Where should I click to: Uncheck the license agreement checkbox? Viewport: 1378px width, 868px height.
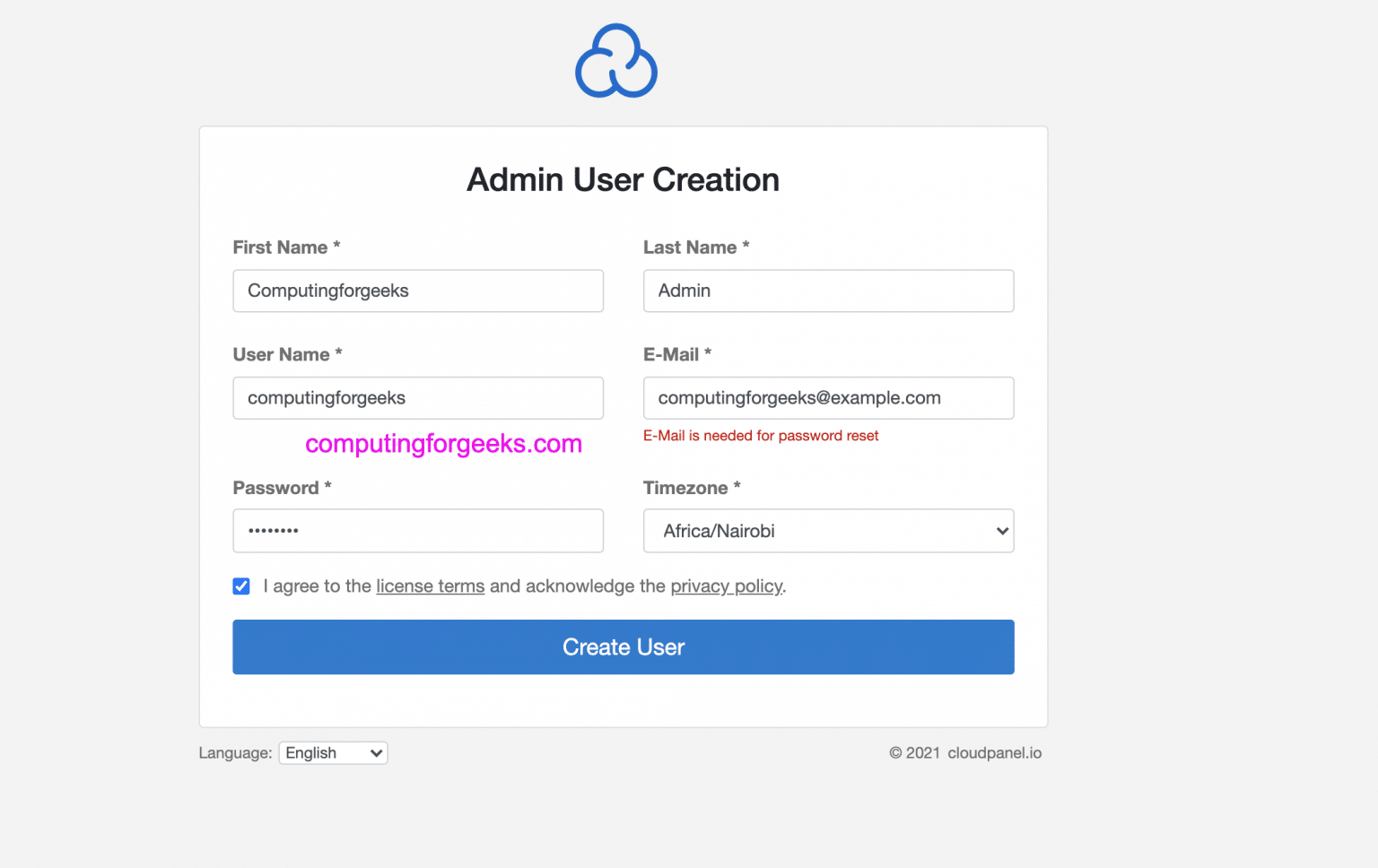tap(241, 586)
